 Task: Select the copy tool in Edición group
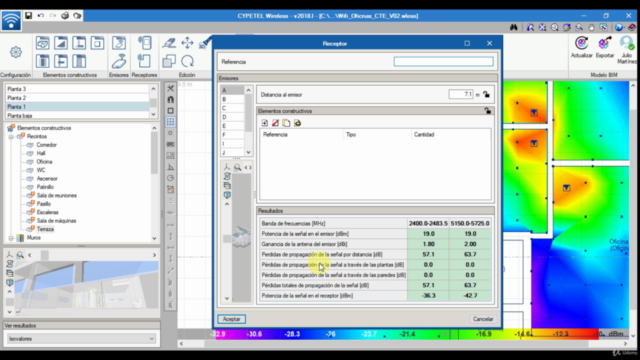(169, 61)
